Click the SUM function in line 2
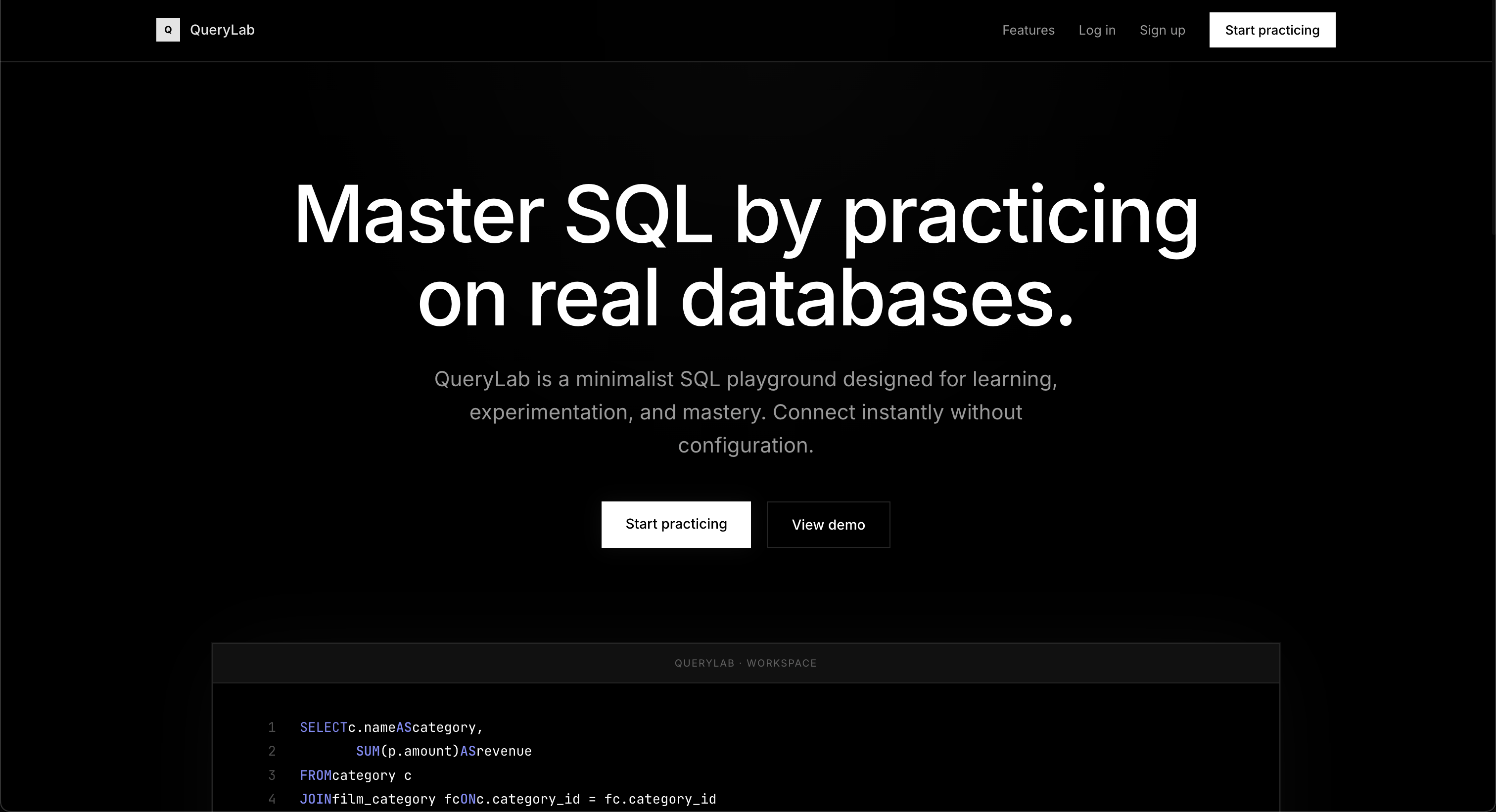This screenshot has width=1496, height=812. (x=367, y=751)
